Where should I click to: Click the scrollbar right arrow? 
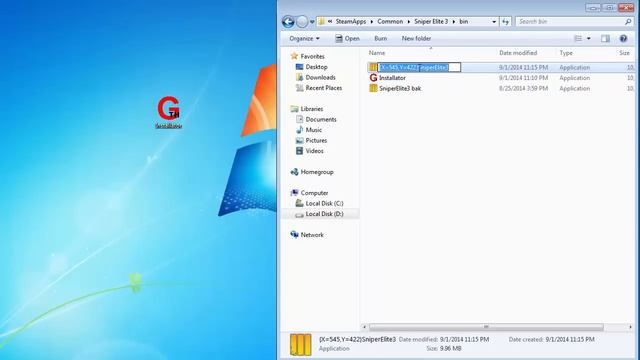coord(630,327)
